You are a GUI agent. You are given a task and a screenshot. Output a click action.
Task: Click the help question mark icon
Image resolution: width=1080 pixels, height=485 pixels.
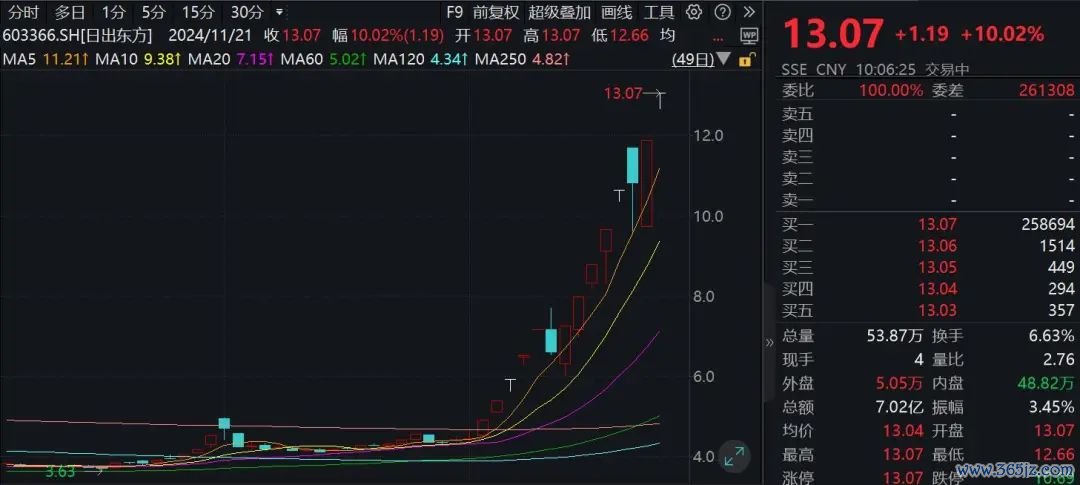pyautogui.click(x=721, y=13)
